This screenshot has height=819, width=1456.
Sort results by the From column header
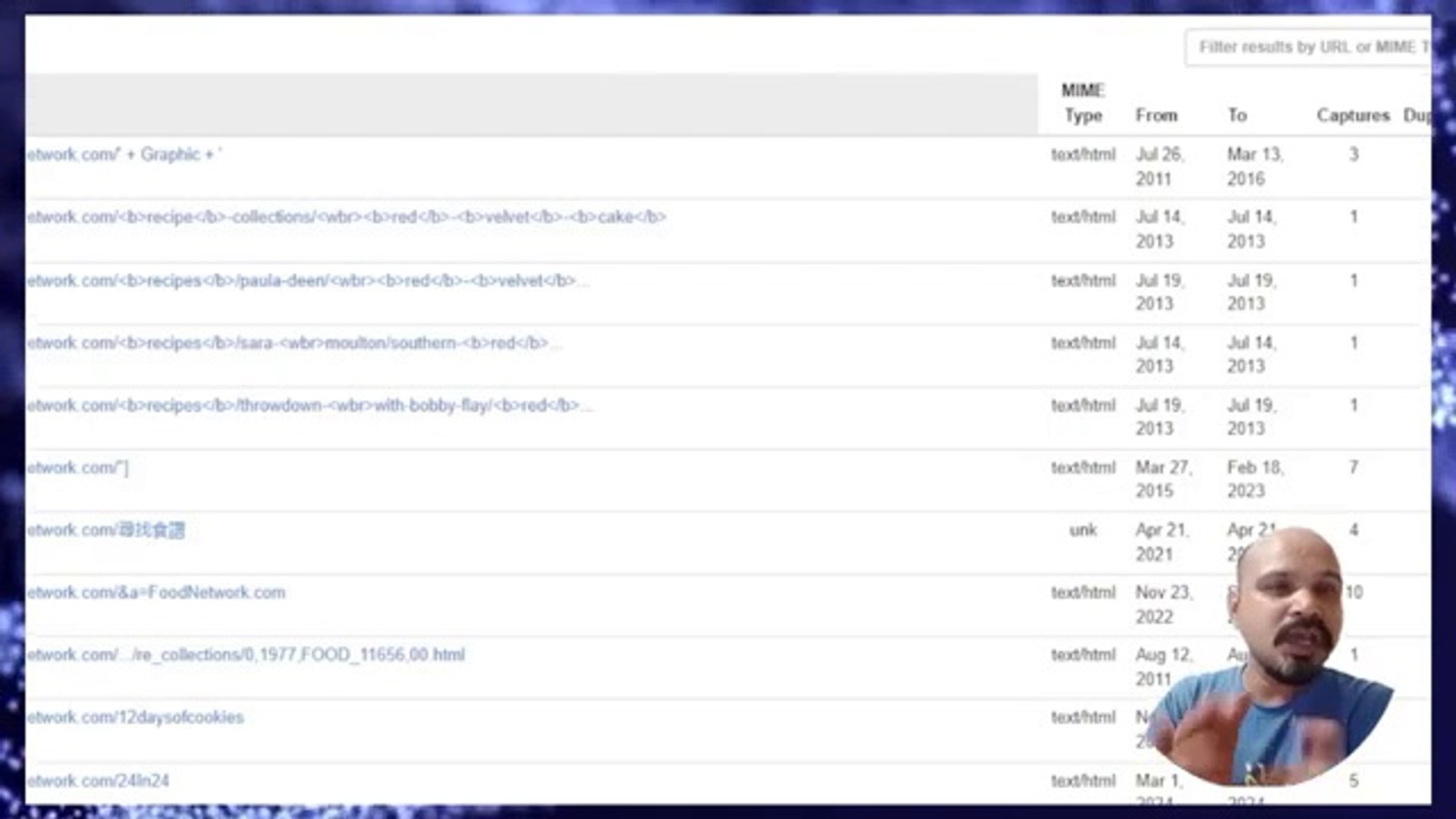(1156, 115)
